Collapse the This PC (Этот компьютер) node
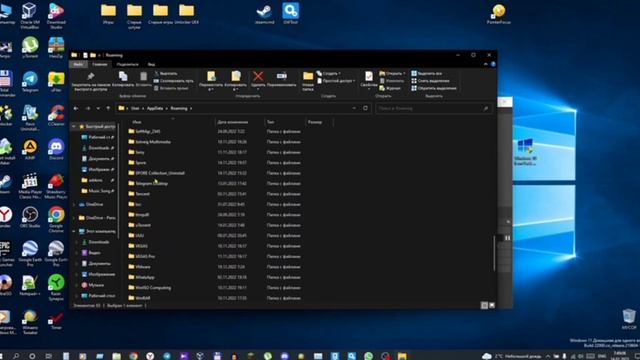The image size is (640, 360). click(74, 231)
